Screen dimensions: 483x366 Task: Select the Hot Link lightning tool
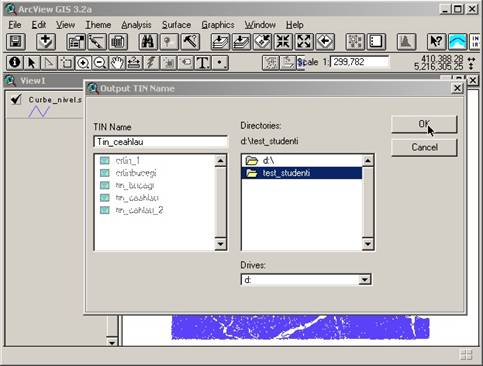(151, 63)
